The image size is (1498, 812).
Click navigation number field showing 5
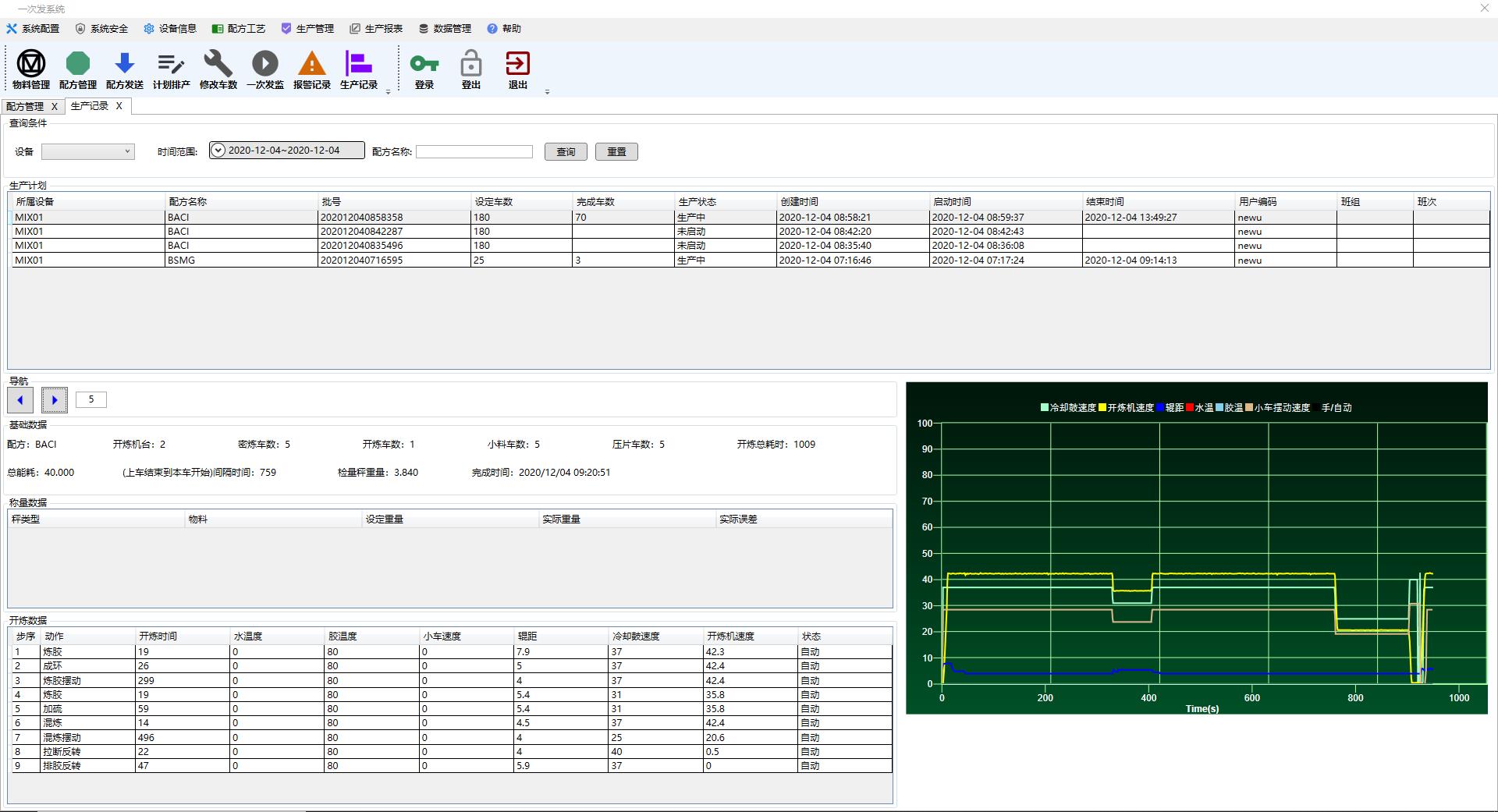coord(91,399)
